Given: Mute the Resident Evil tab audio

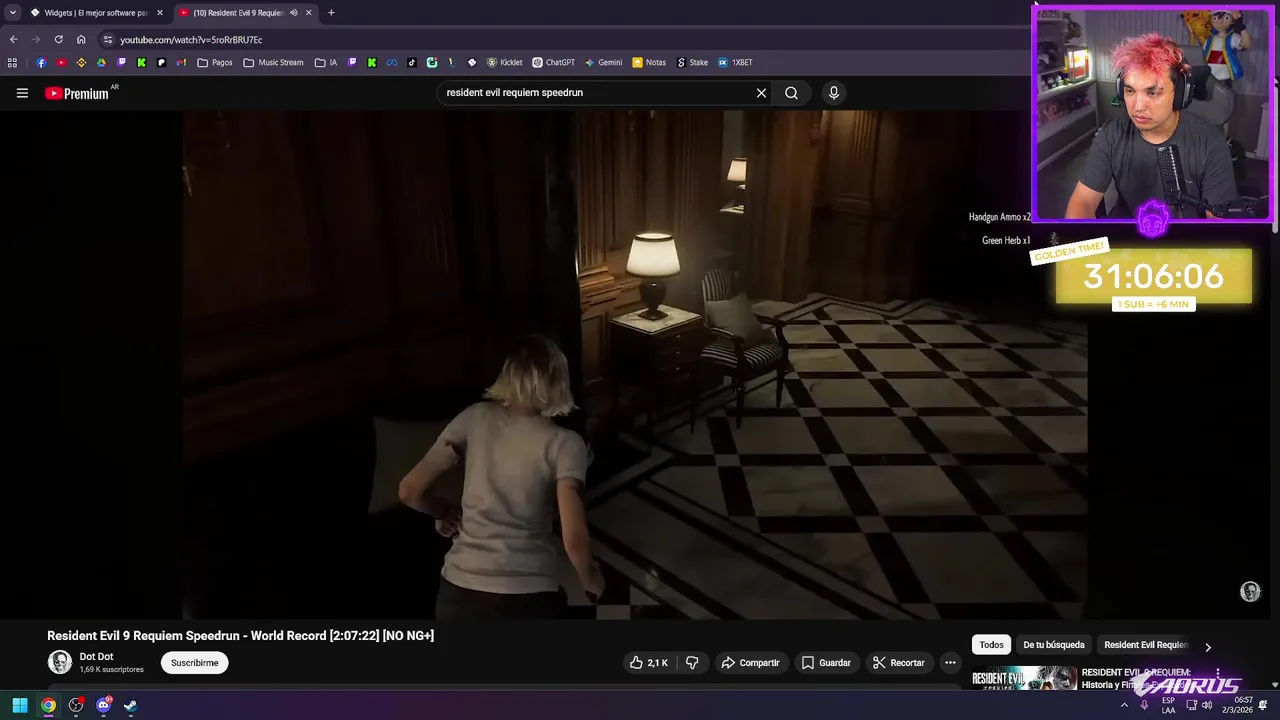Looking at the screenshot, I should click(293, 13).
